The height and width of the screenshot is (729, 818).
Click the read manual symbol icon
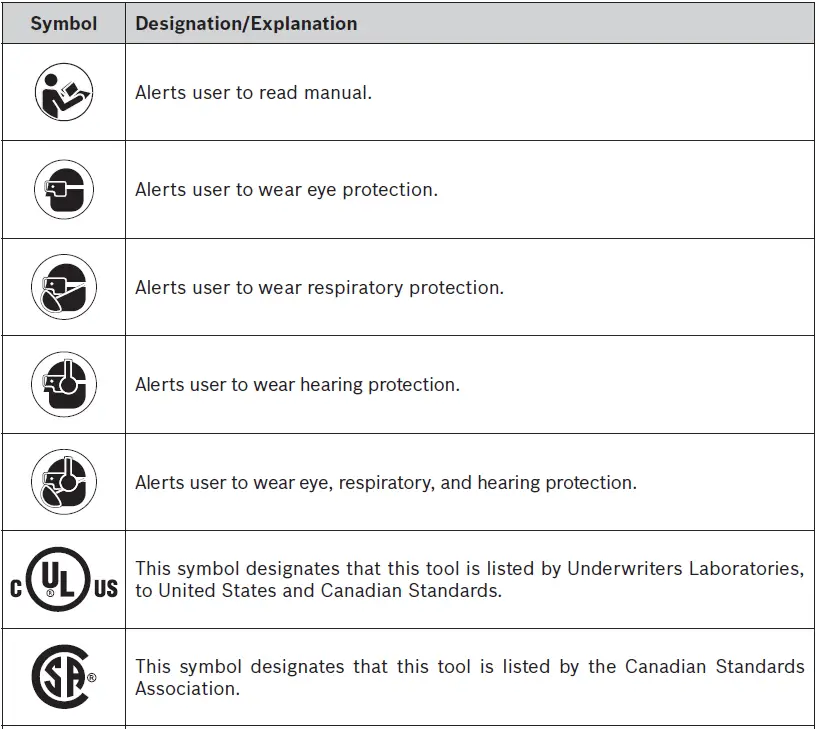[x=64, y=93]
